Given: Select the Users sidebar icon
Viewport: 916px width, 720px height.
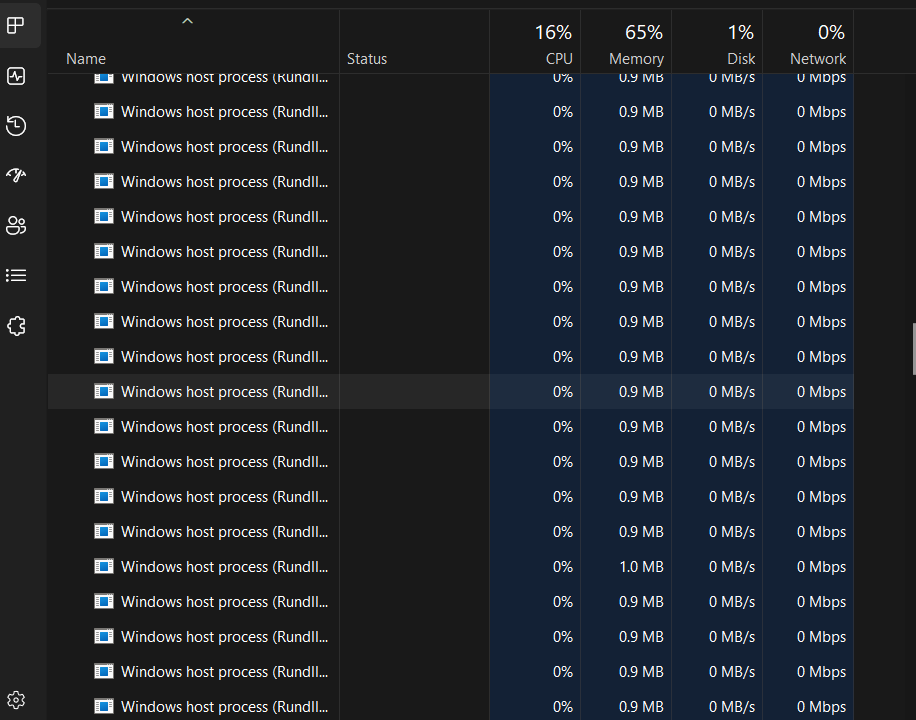Looking at the screenshot, I should pyautogui.click(x=16, y=225).
